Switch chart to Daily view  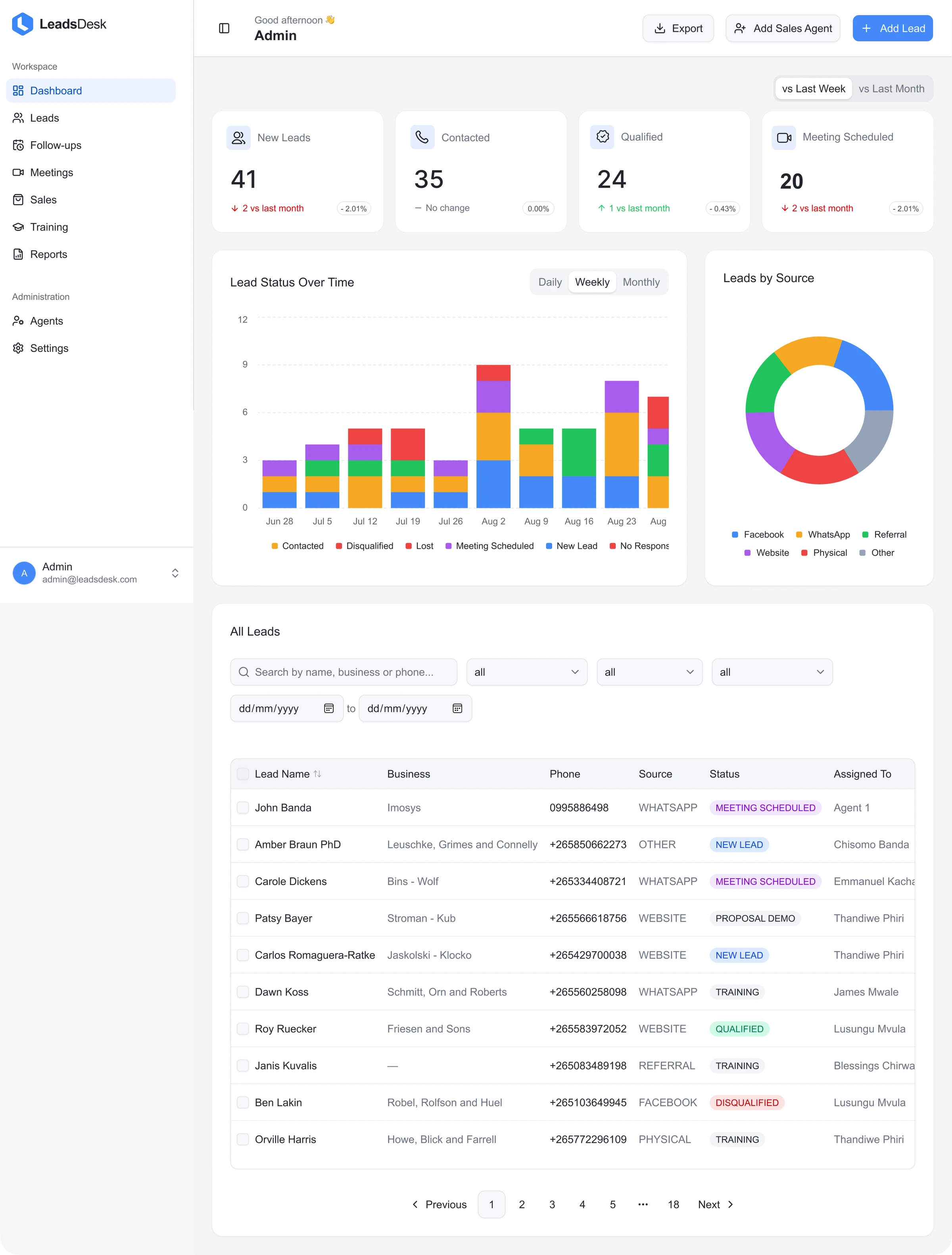tap(550, 282)
